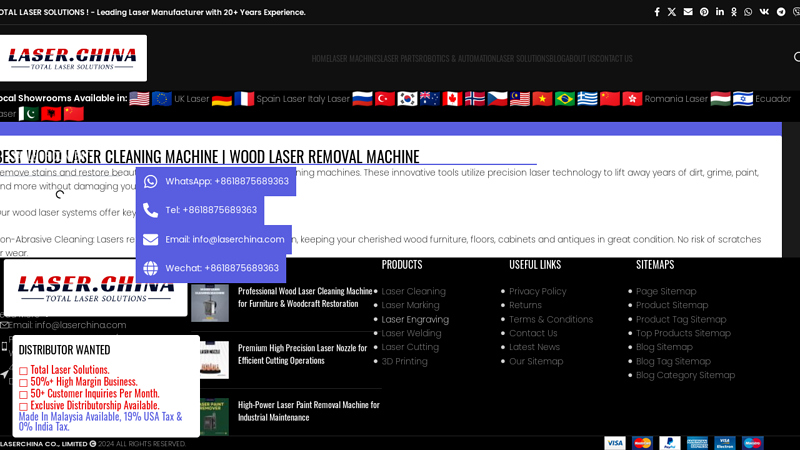Click the Facebook share icon

click(657, 12)
